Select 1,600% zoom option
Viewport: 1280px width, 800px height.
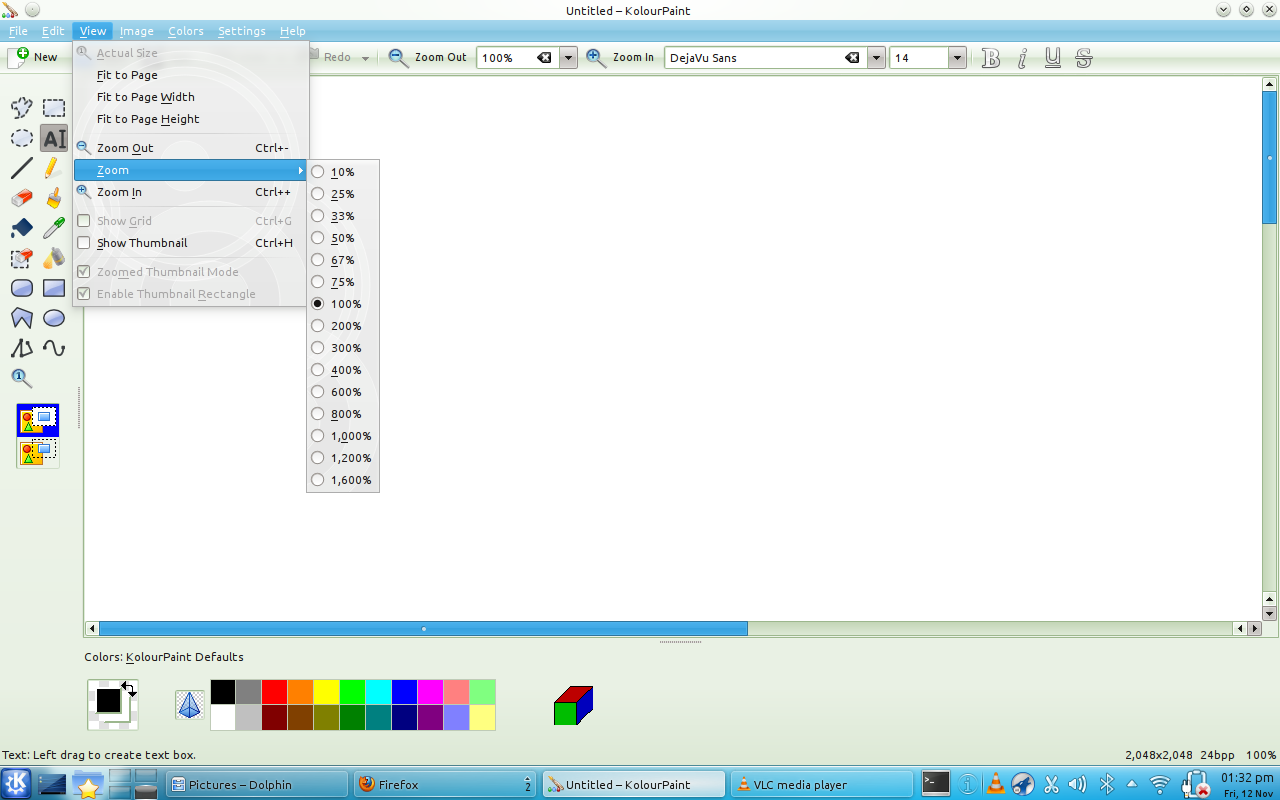click(x=343, y=480)
